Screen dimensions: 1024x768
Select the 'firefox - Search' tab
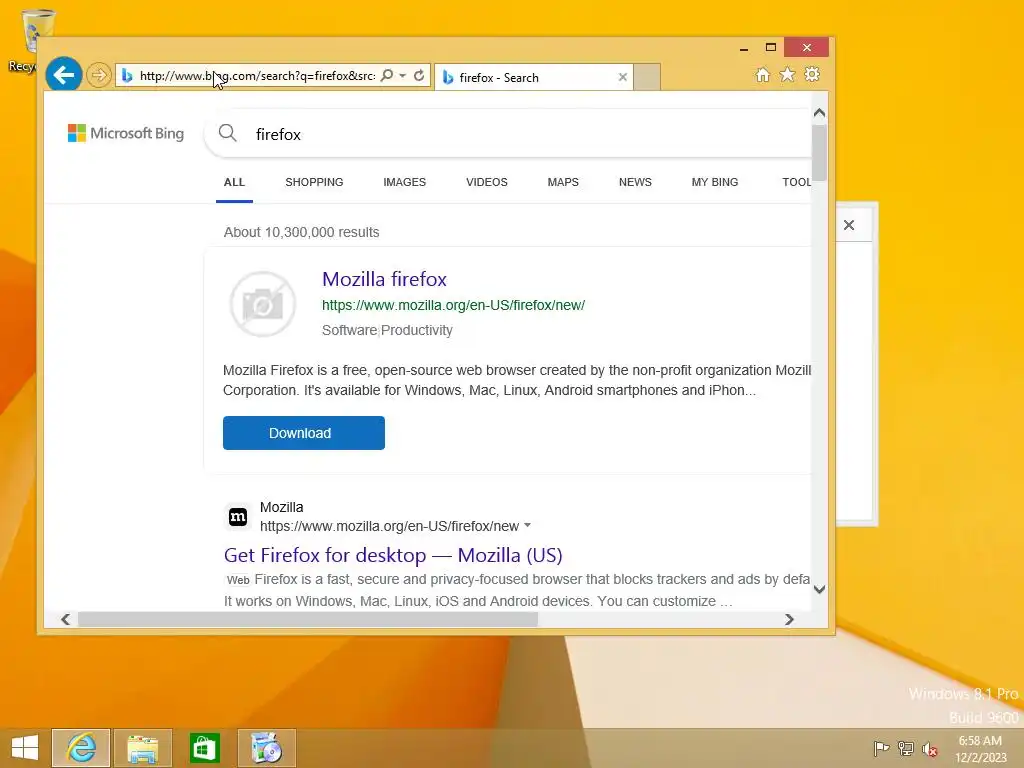534,77
